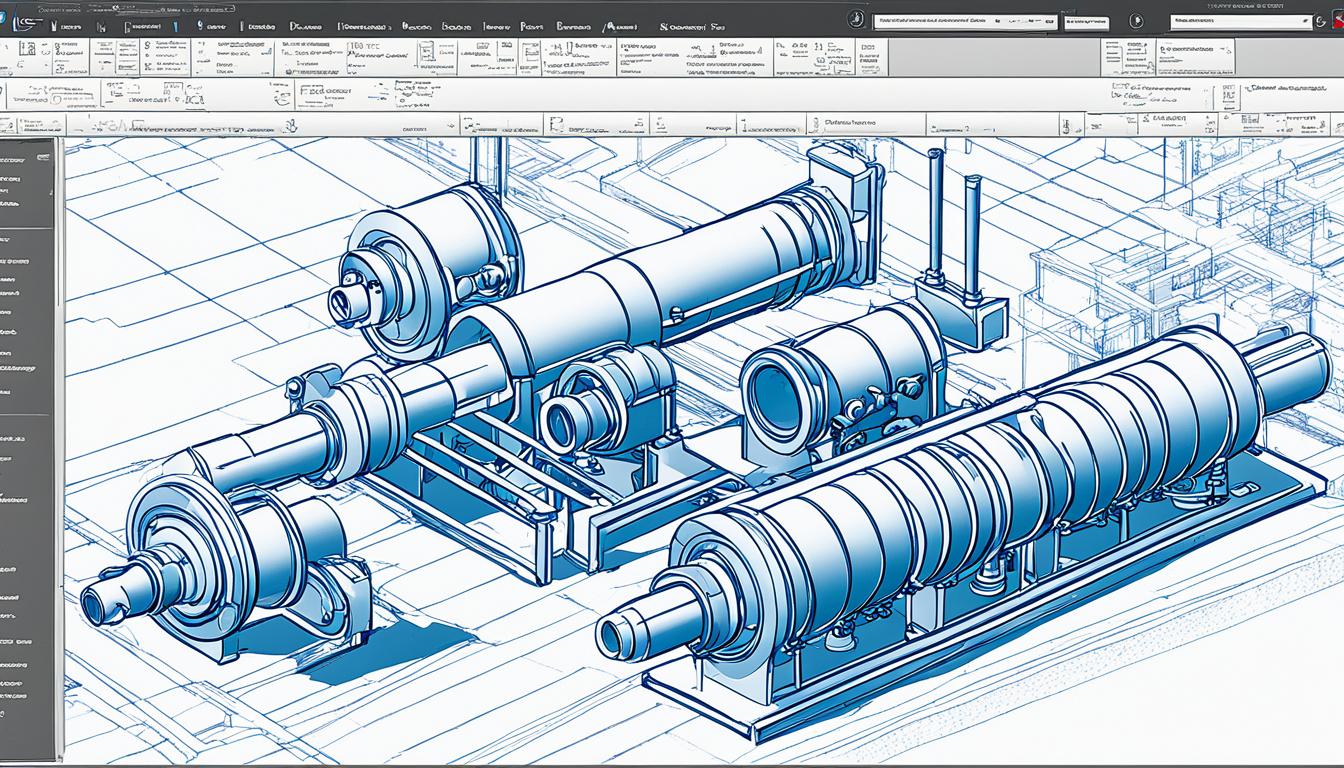Click the microphone-style circular icon beside the right field
Image resolution: width=1344 pixels, height=768 pixels.
[1135, 20]
